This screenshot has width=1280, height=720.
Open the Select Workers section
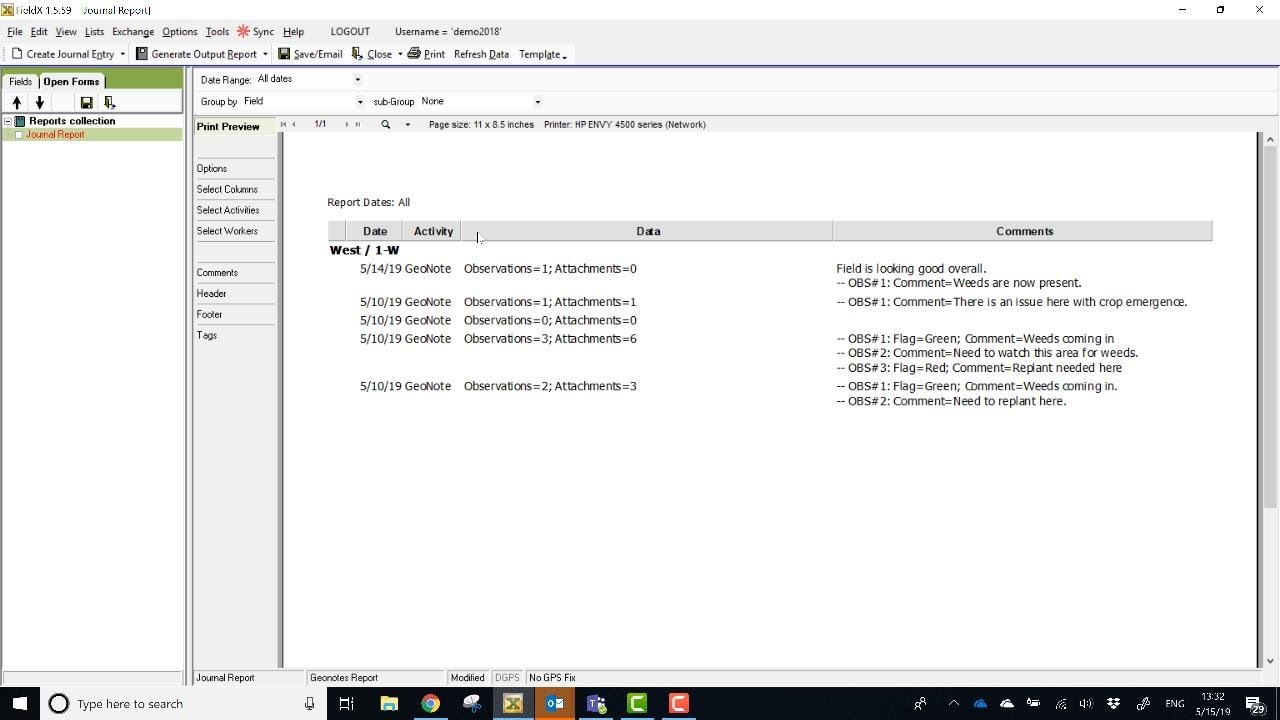point(227,231)
